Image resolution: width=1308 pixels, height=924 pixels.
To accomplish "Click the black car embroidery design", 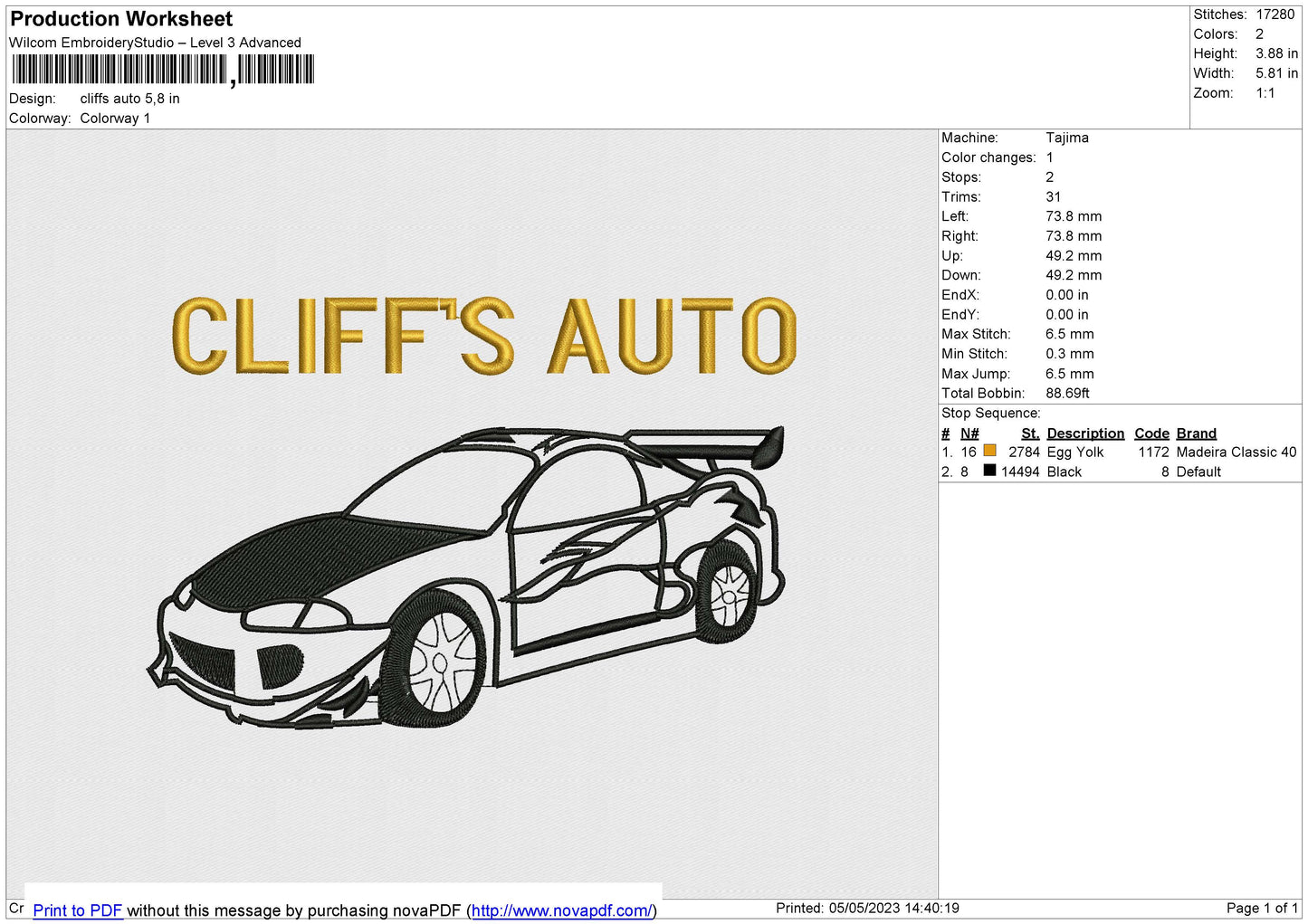I will (466, 576).
